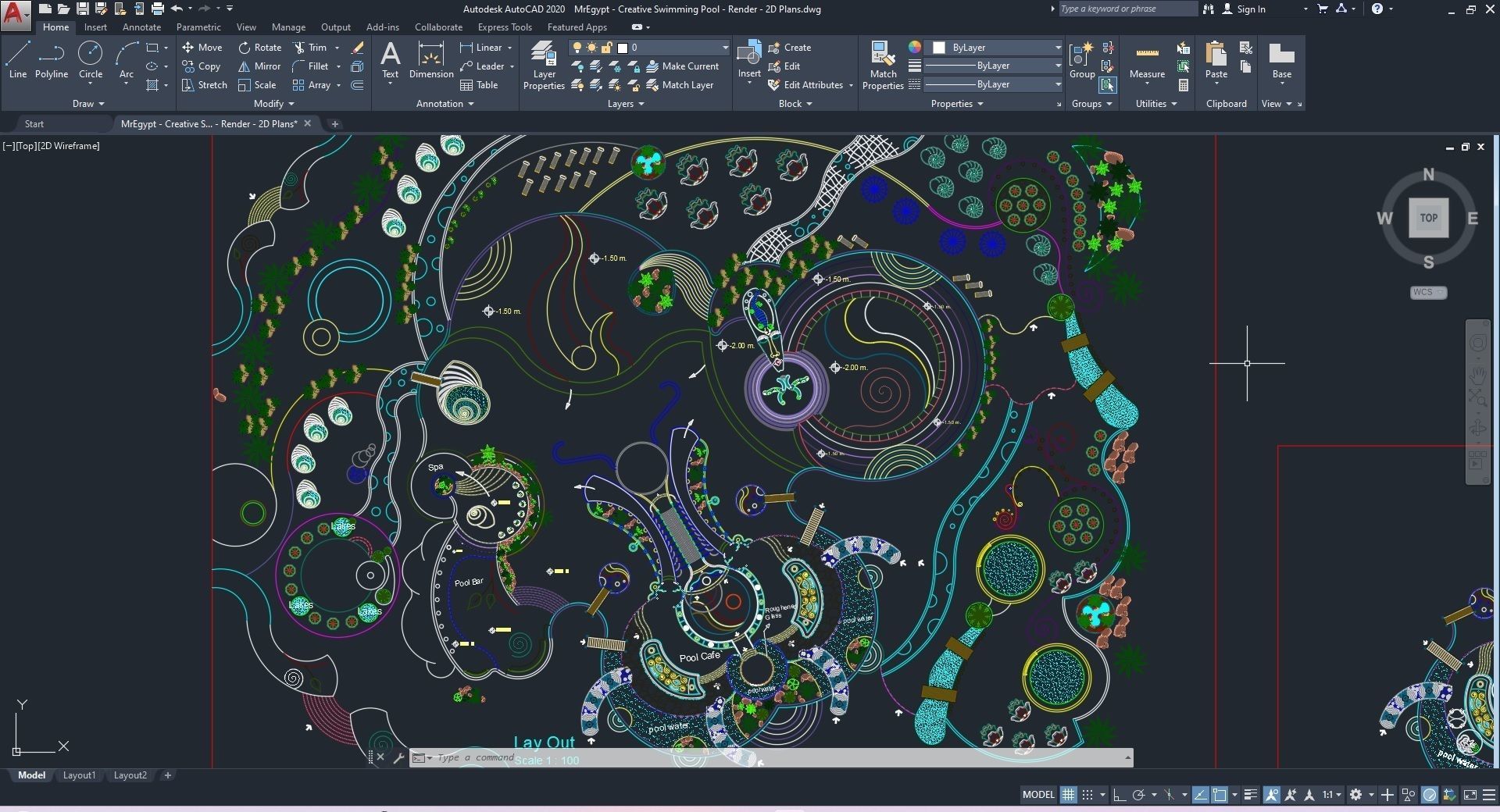Click the Undo arrow in quick access toolbar
1500x812 pixels.
[177, 9]
